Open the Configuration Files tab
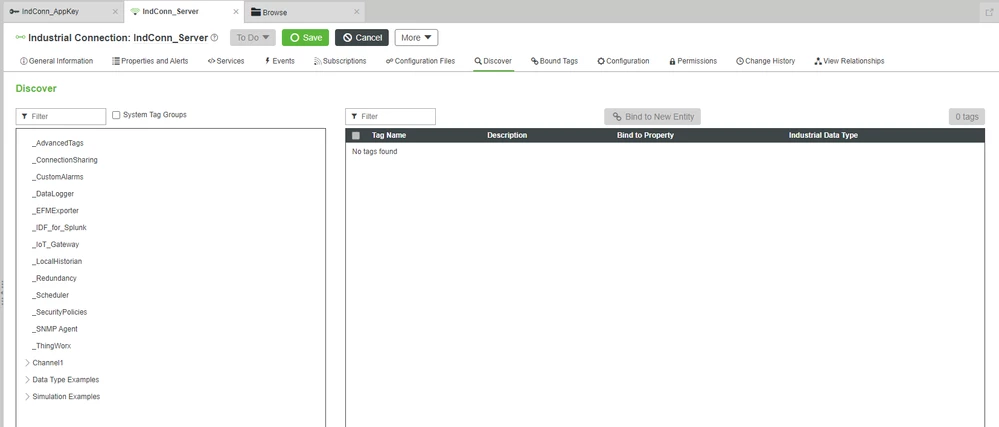Image resolution: width=999 pixels, height=427 pixels. click(420, 61)
